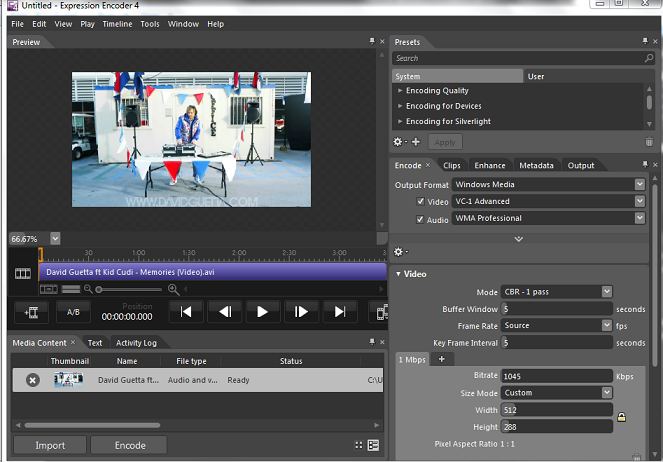Viewport: 663px width, 462px height.
Task: Switch to the Enhance tab
Action: [490, 165]
